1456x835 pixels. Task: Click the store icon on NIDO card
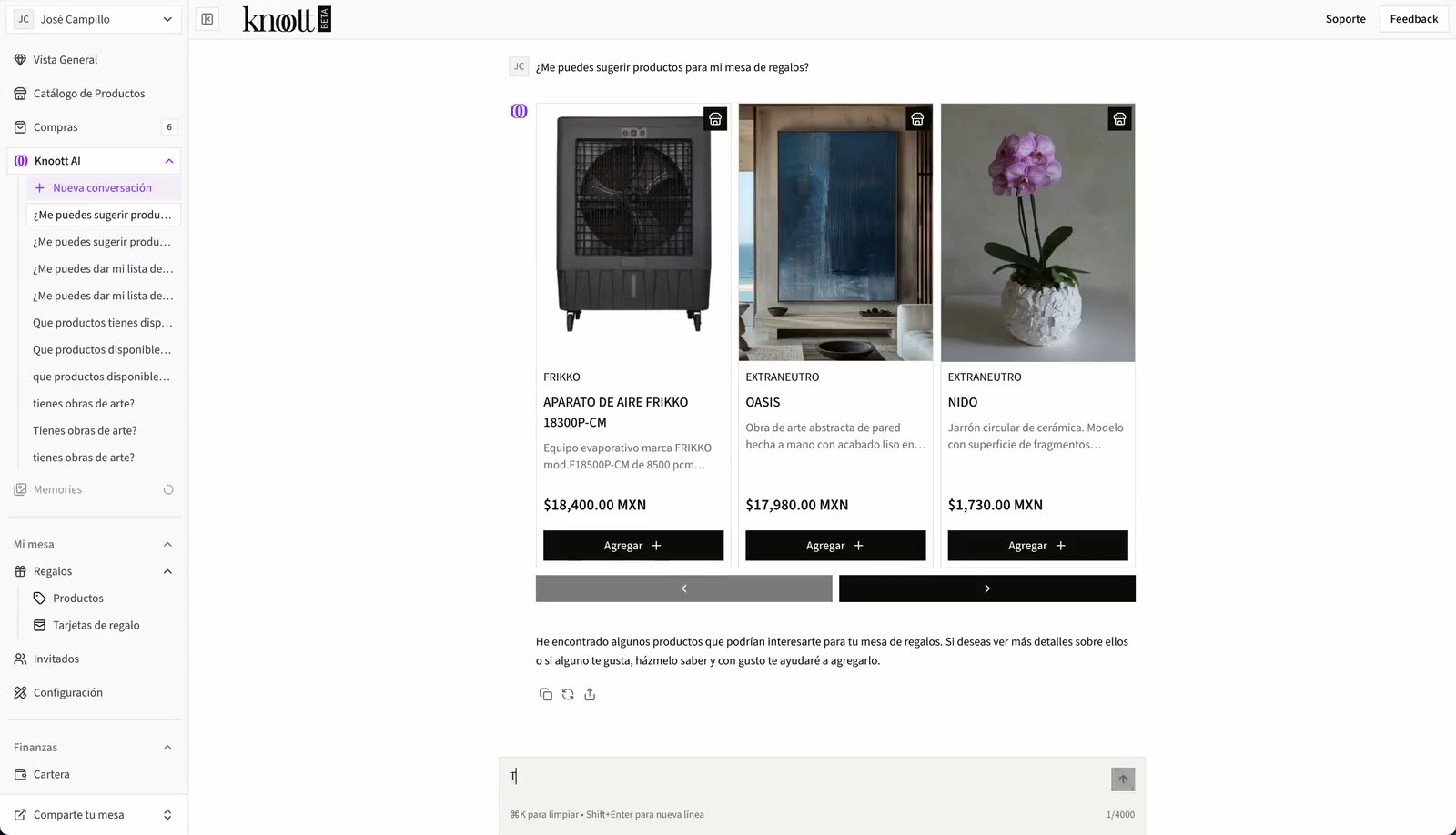pos(1119,119)
